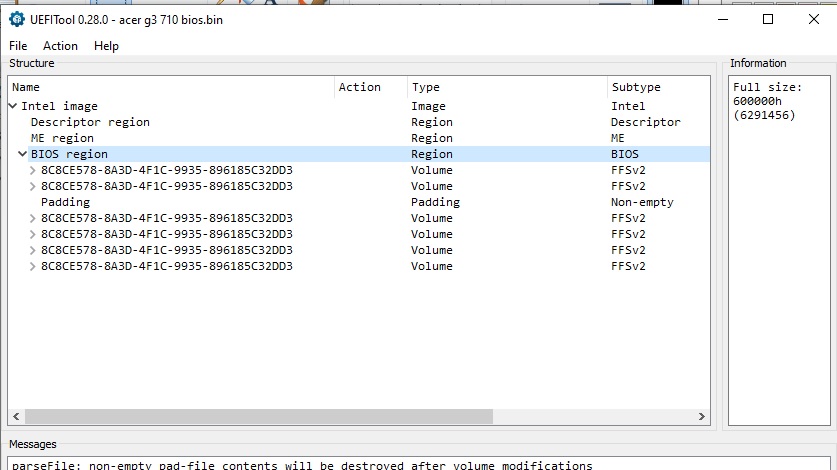
Task: Close the UEFITool window
Action: tap(814, 19)
